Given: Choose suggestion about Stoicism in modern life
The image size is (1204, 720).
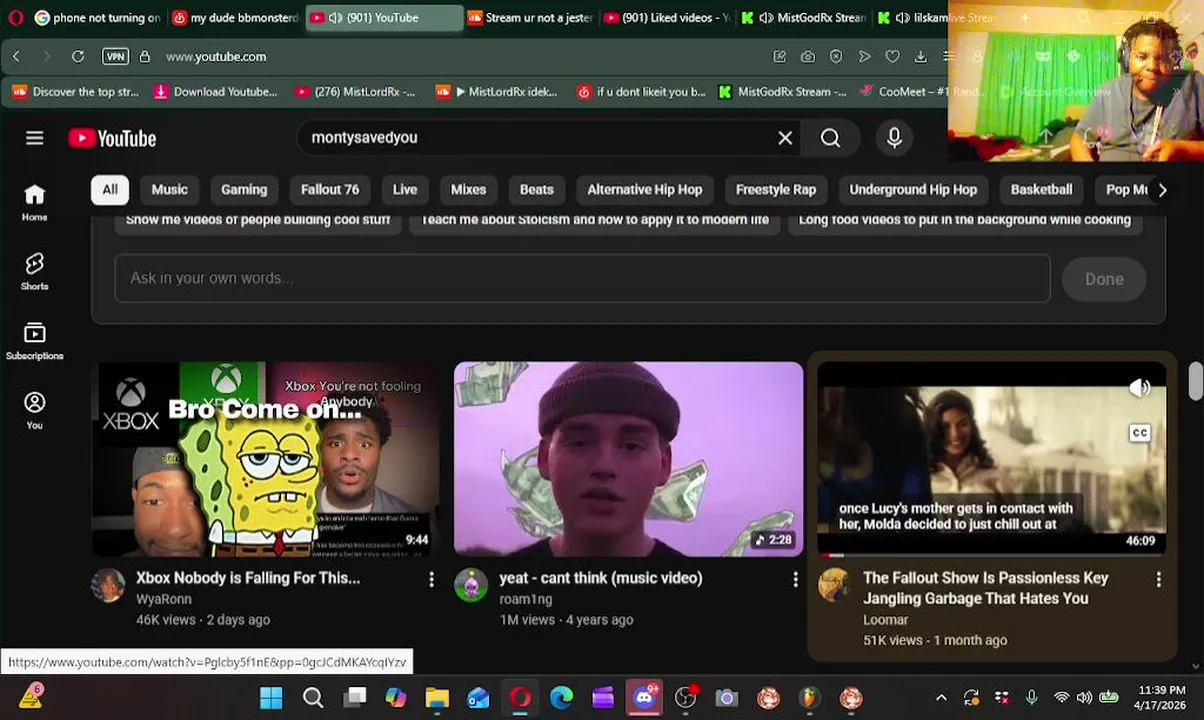Looking at the screenshot, I should pos(595,220).
